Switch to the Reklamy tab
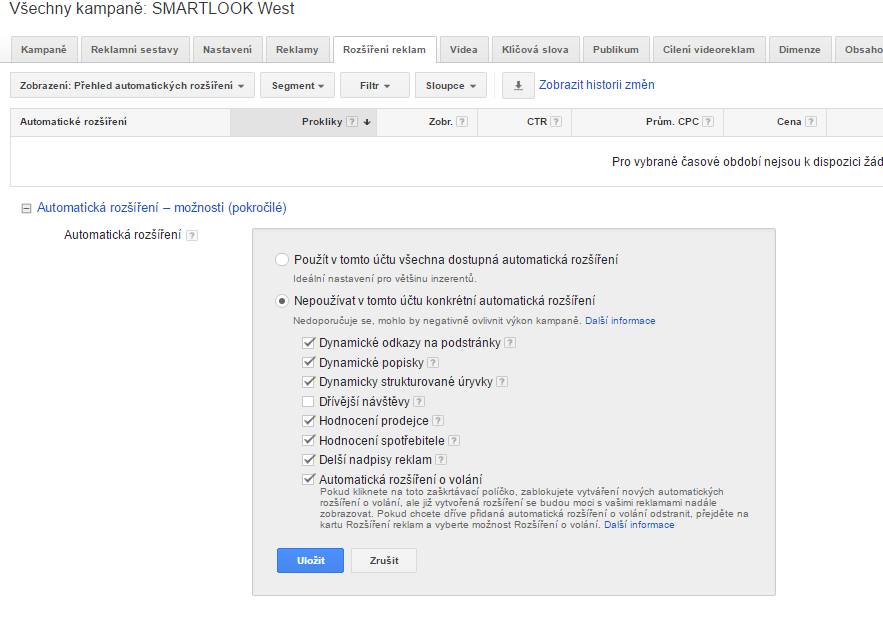This screenshot has width=883, height=634. click(x=297, y=50)
